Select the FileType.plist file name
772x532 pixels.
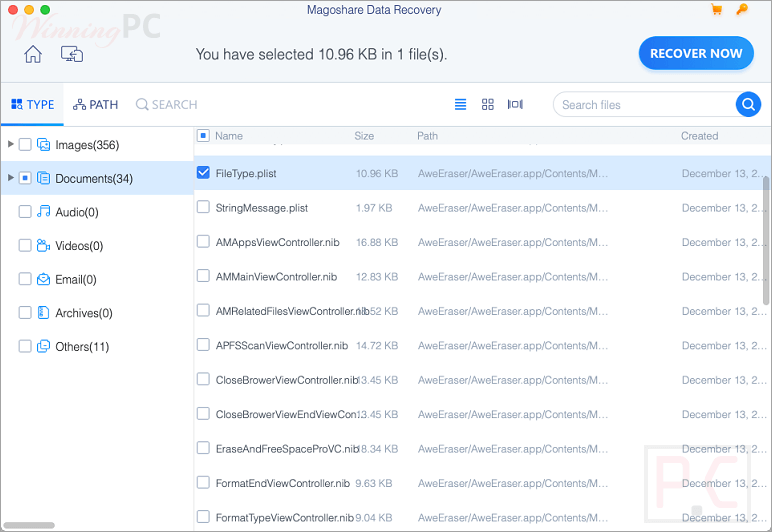[x=246, y=173]
